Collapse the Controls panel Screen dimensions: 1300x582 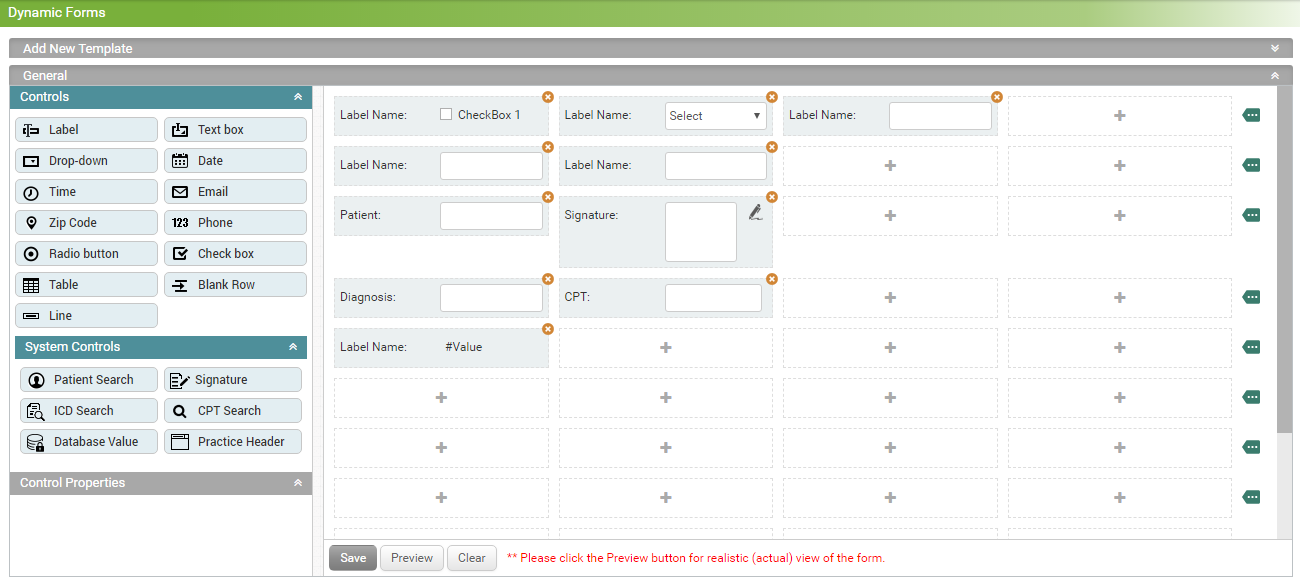click(297, 97)
